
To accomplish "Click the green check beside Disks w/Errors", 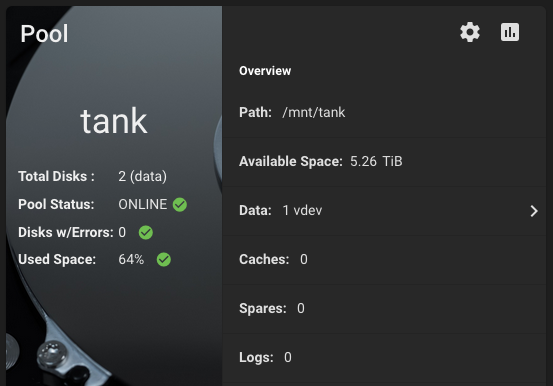I will click(x=146, y=233).
